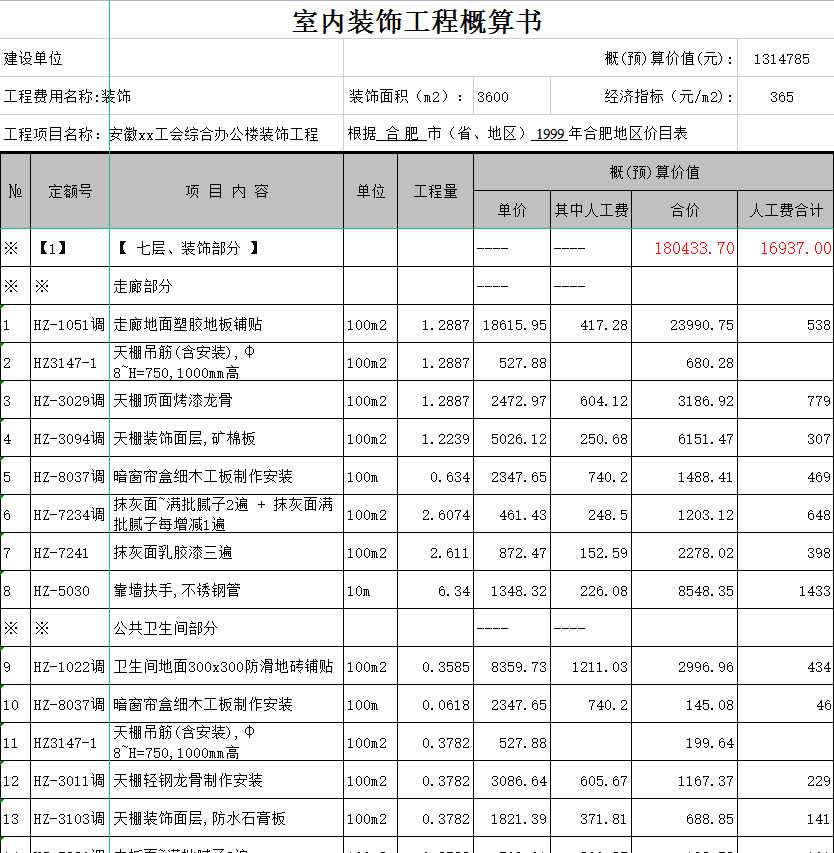Select item '抹灰面乳胶漆三遍'
Screen dimensions: 834x853
point(173,552)
